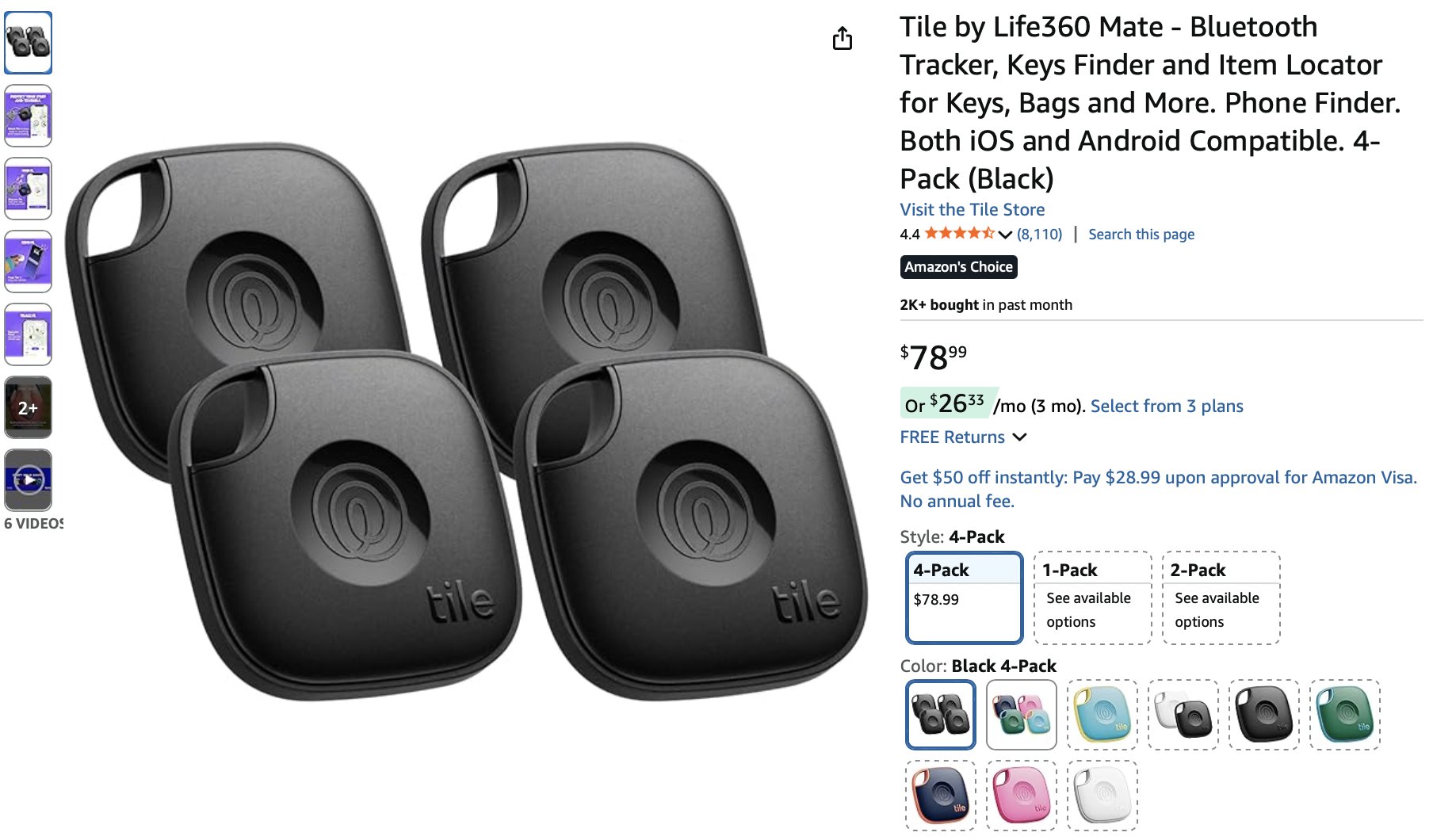Select the pink Tile color swatch
The width and height of the screenshot is (1433, 840).
pos(1022,796)
